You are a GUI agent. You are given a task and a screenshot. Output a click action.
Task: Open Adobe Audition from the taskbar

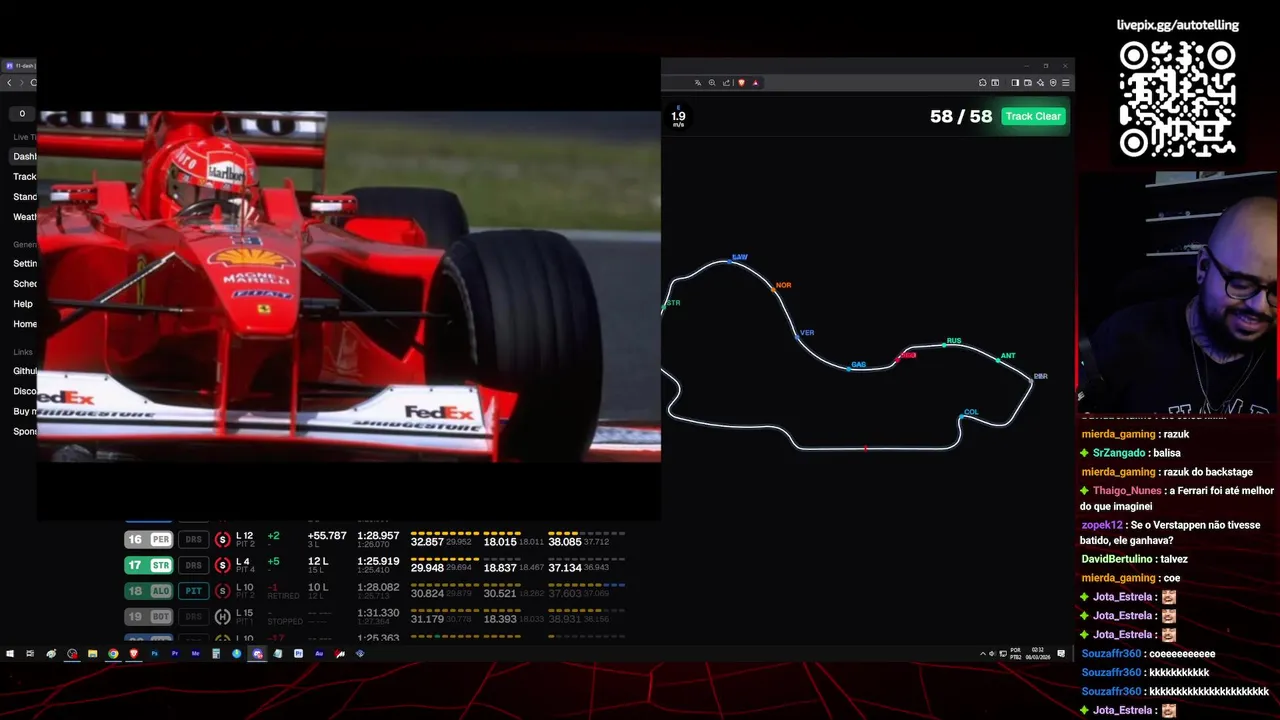click(x=319, y=654)
